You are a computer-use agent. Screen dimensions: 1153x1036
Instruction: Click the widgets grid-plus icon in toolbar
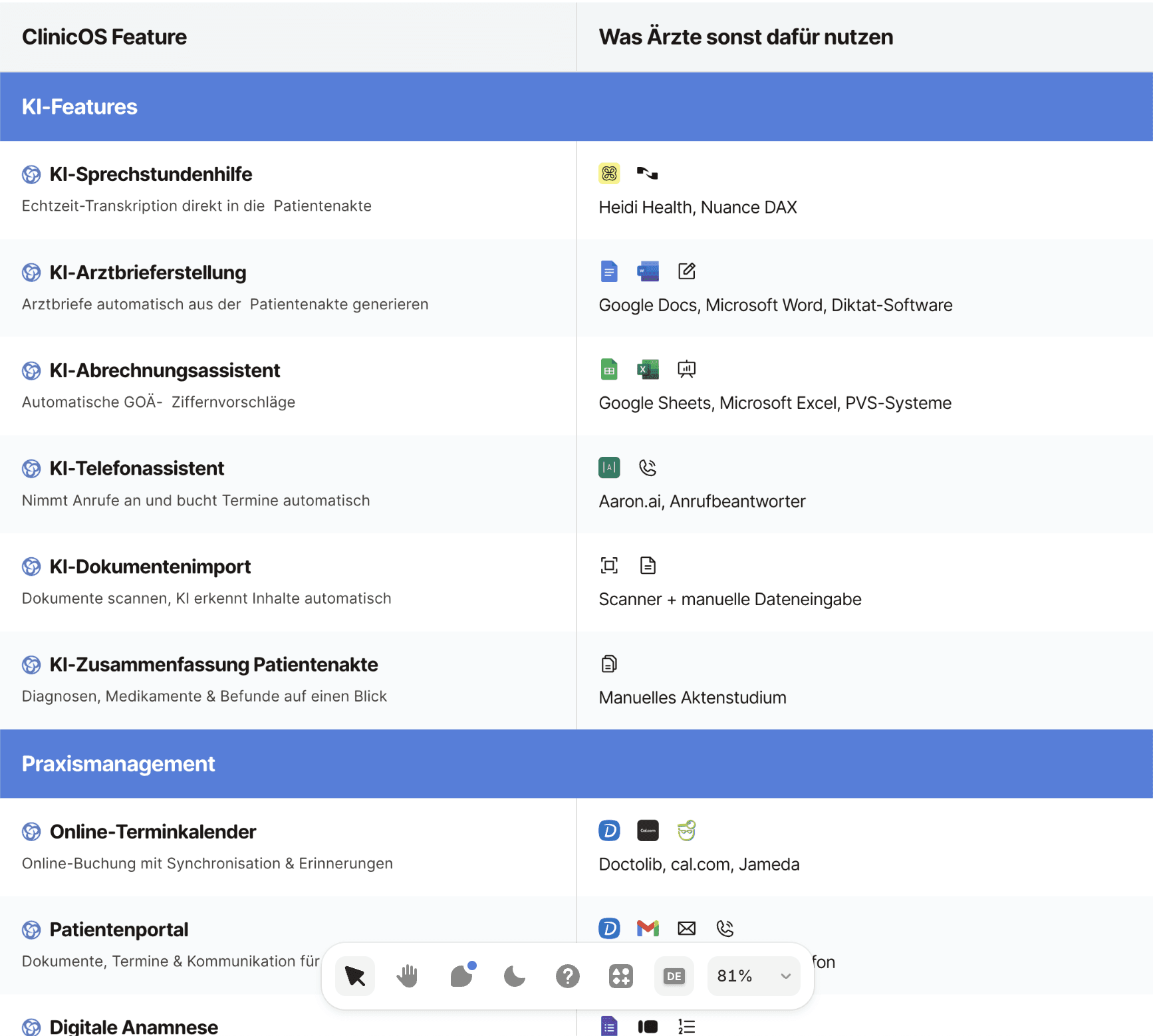[621, 976]
